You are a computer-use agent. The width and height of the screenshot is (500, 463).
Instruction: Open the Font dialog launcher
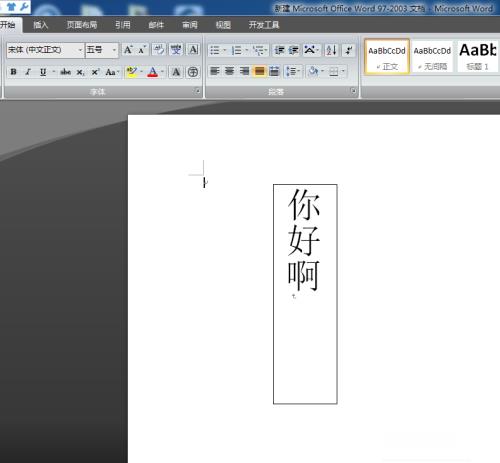(198, 91)
